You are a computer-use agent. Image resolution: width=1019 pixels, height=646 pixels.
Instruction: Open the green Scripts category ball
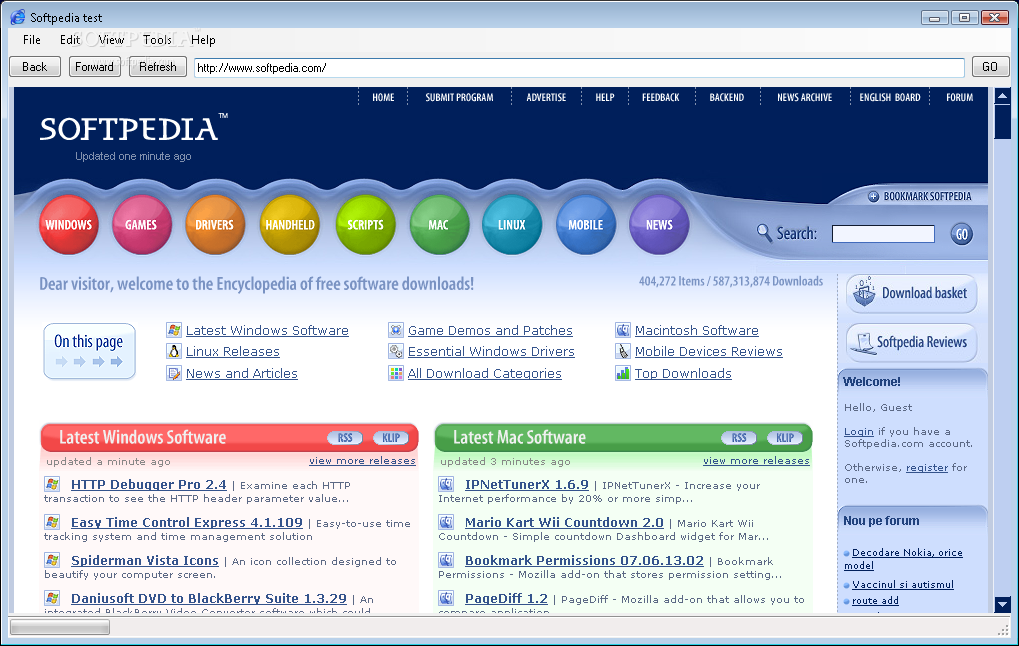[365, 225]
